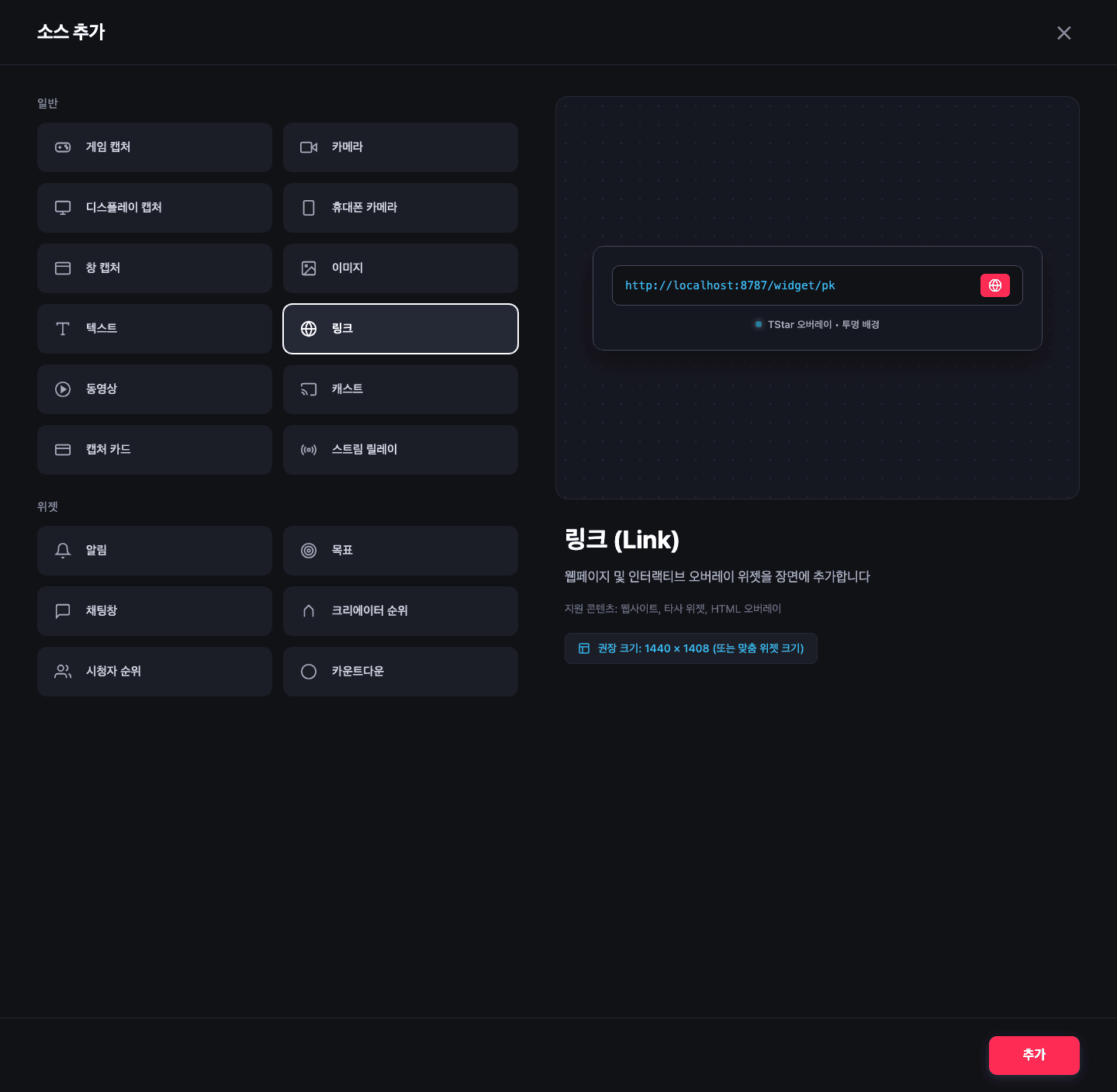Click the 위젯 section label

(x=47, y=506)
